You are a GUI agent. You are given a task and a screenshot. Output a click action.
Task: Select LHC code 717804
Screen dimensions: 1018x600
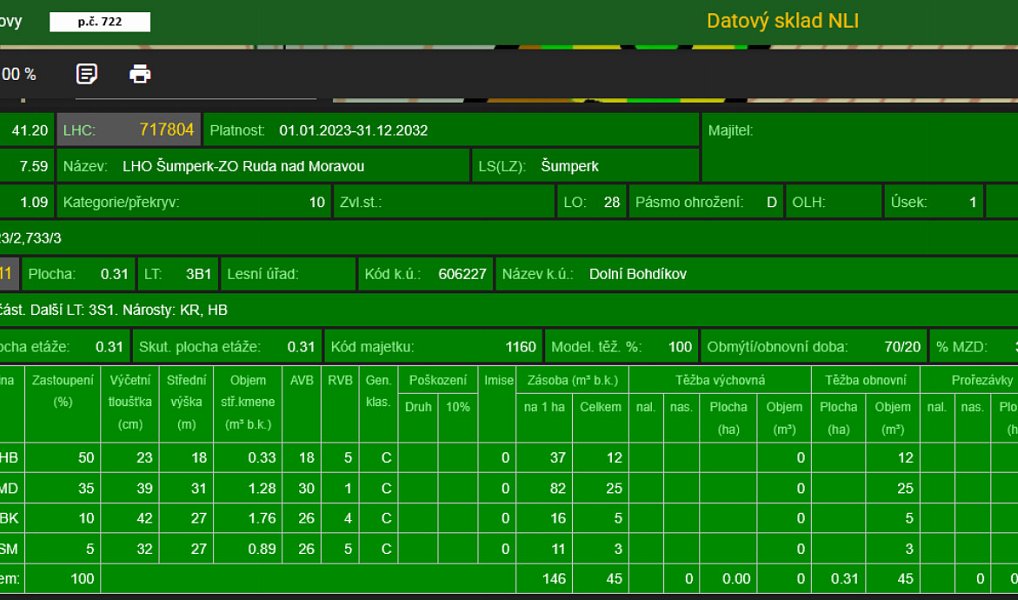pyautogui.click(x=166, y=130)
